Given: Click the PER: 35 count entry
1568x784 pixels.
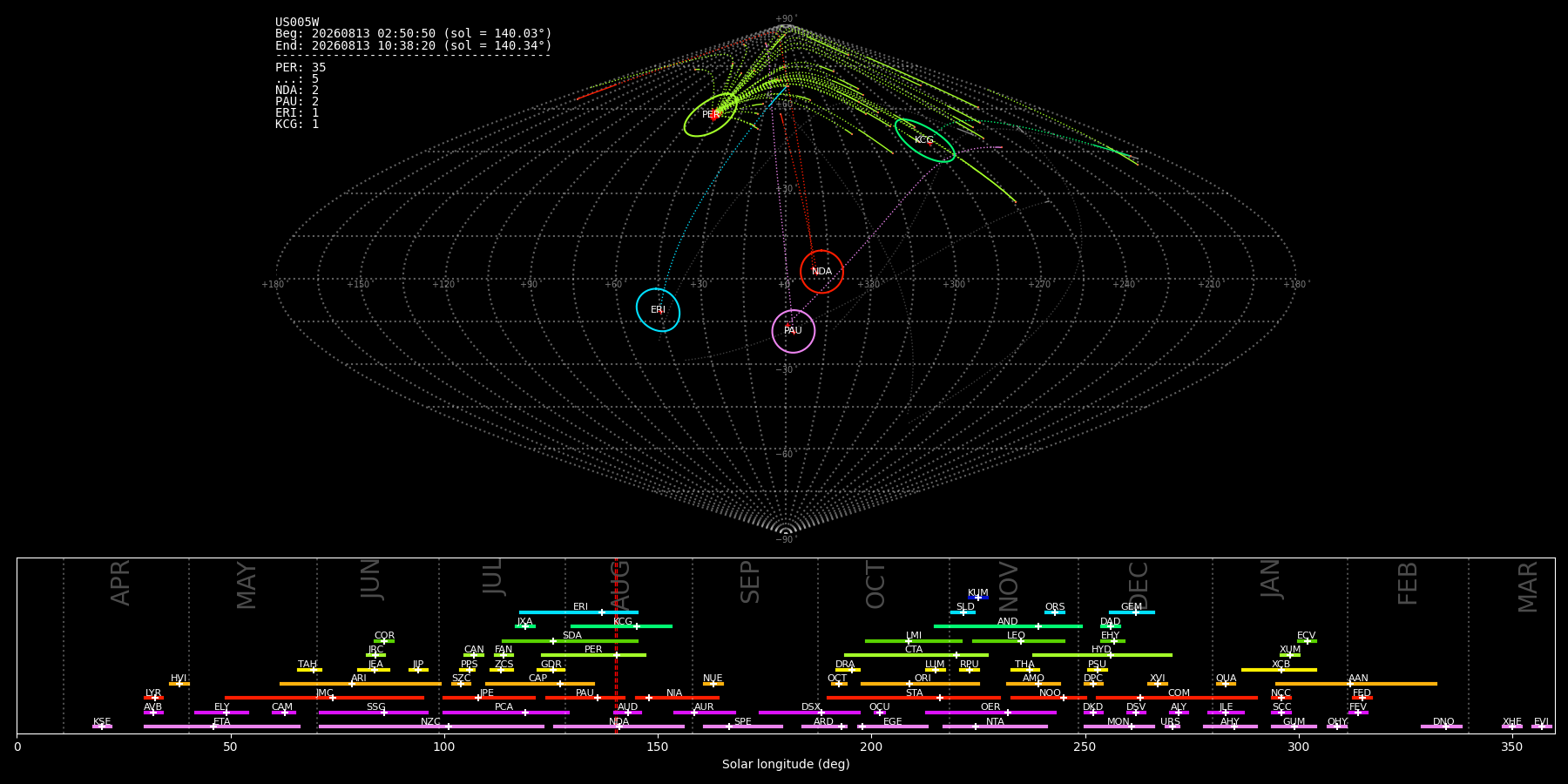Looking at the screenshot, I should click(301, 68).
